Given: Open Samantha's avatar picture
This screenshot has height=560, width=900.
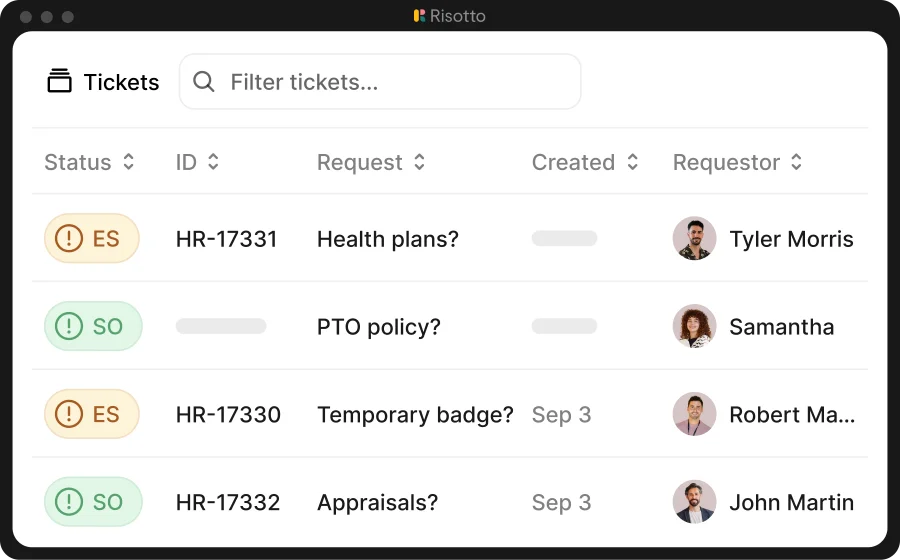Looking at the screenshot, I should click(695, 326).
